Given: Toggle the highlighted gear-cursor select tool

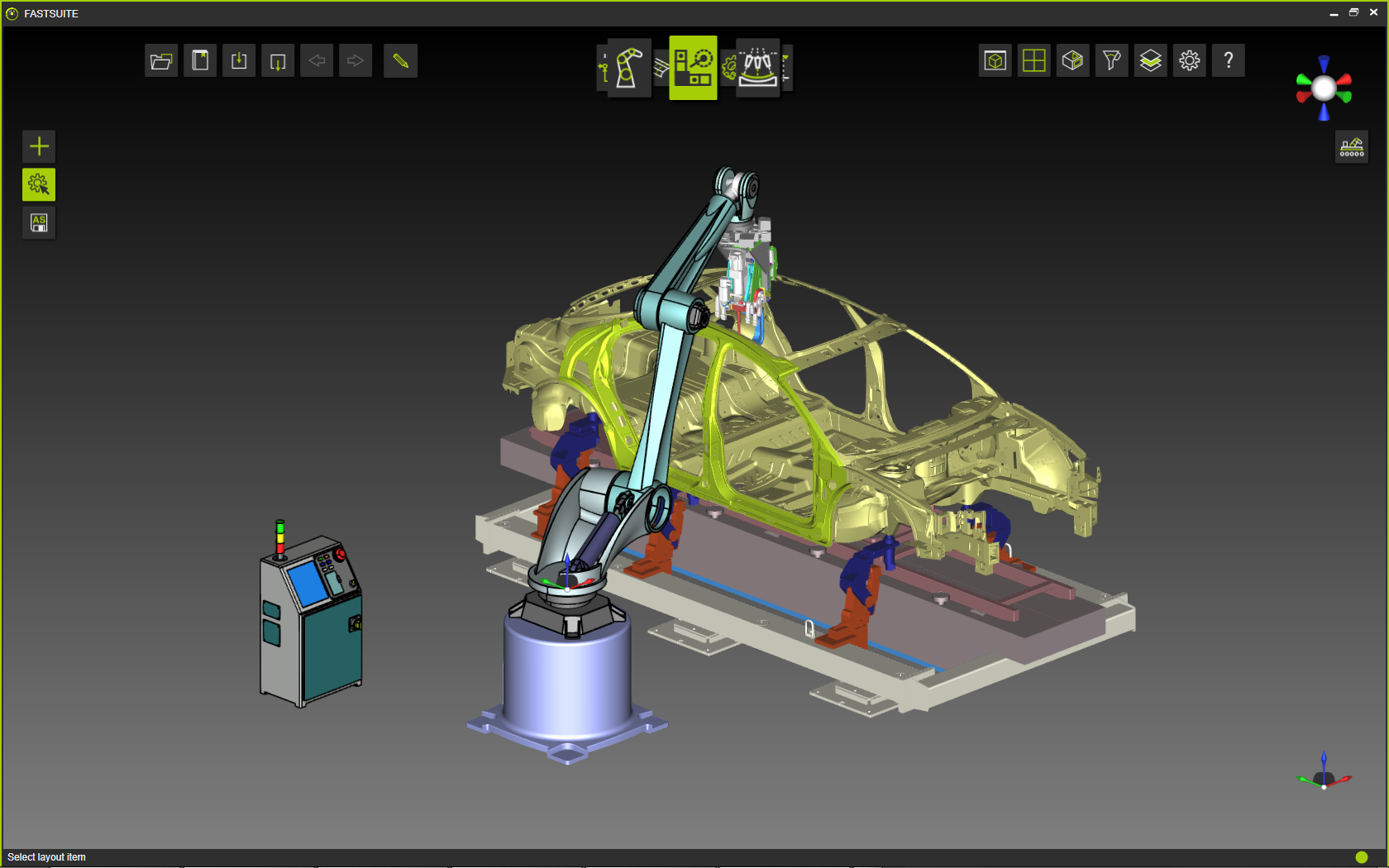Looking at the screenshot, I should tap(39, 184).
